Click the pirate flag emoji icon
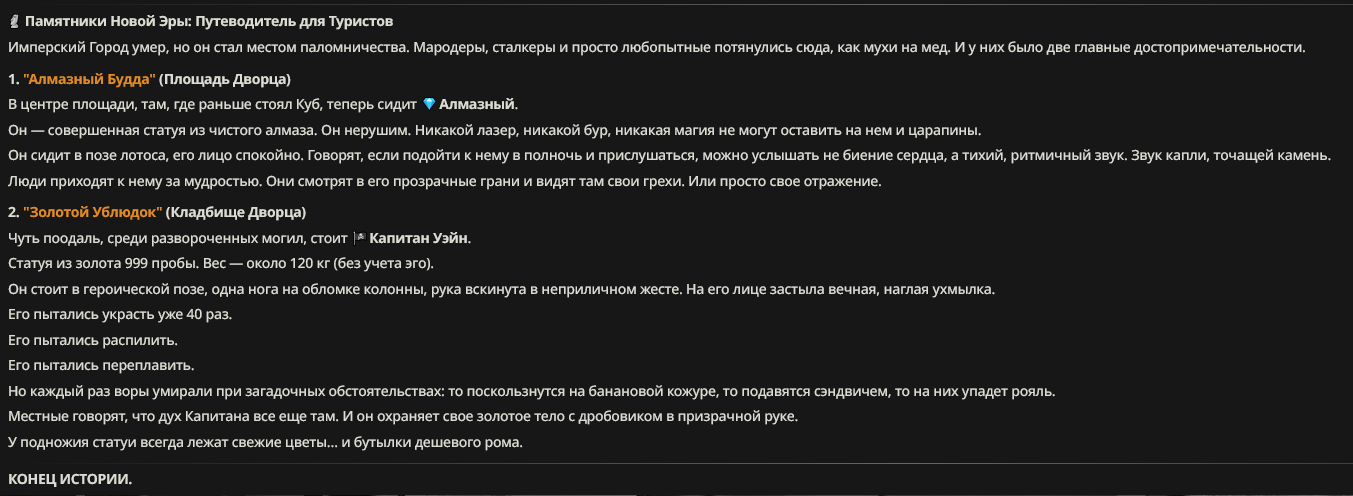 click(360, 238)
